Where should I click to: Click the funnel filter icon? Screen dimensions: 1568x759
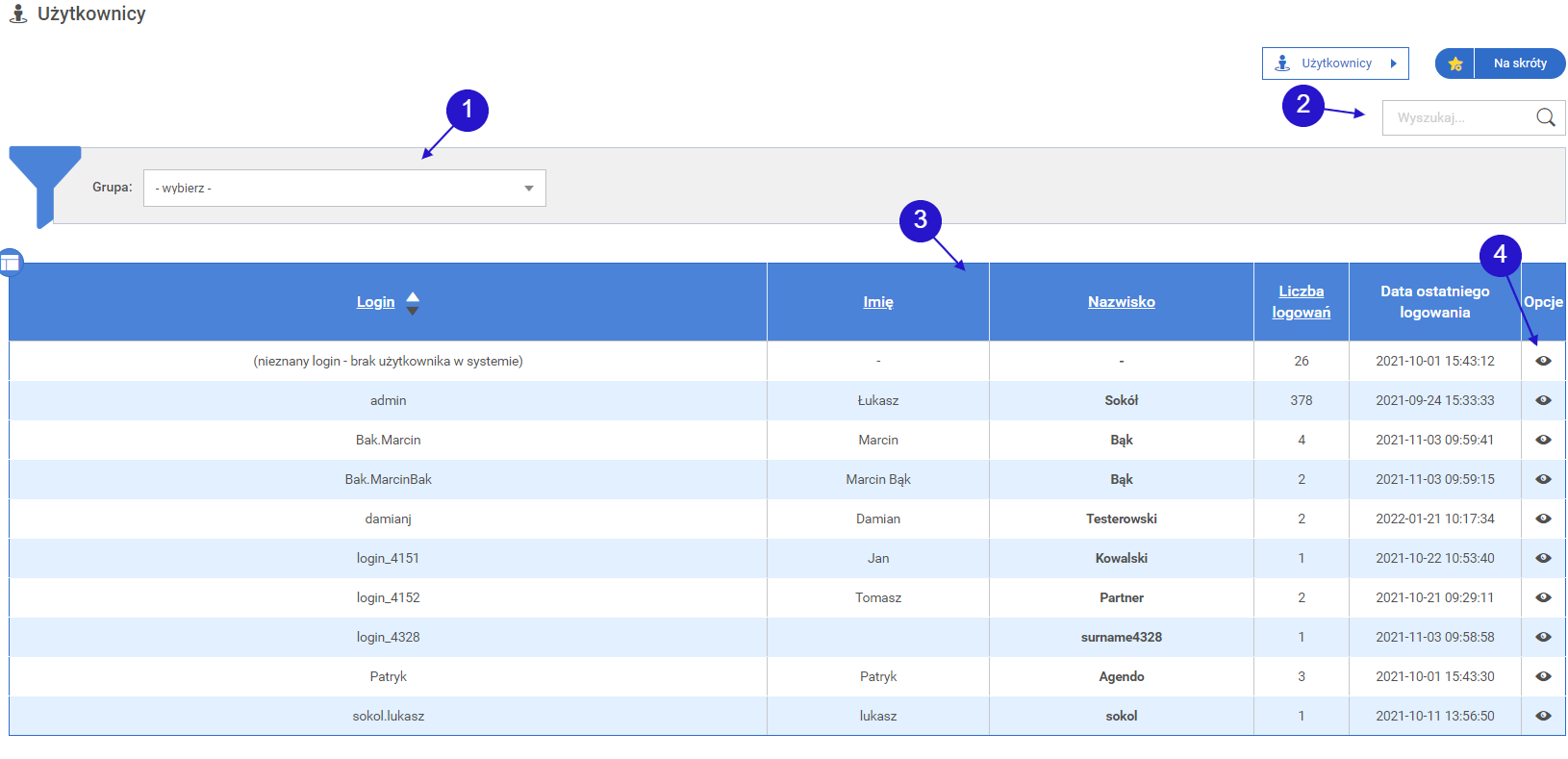click(x=43, y=178)
